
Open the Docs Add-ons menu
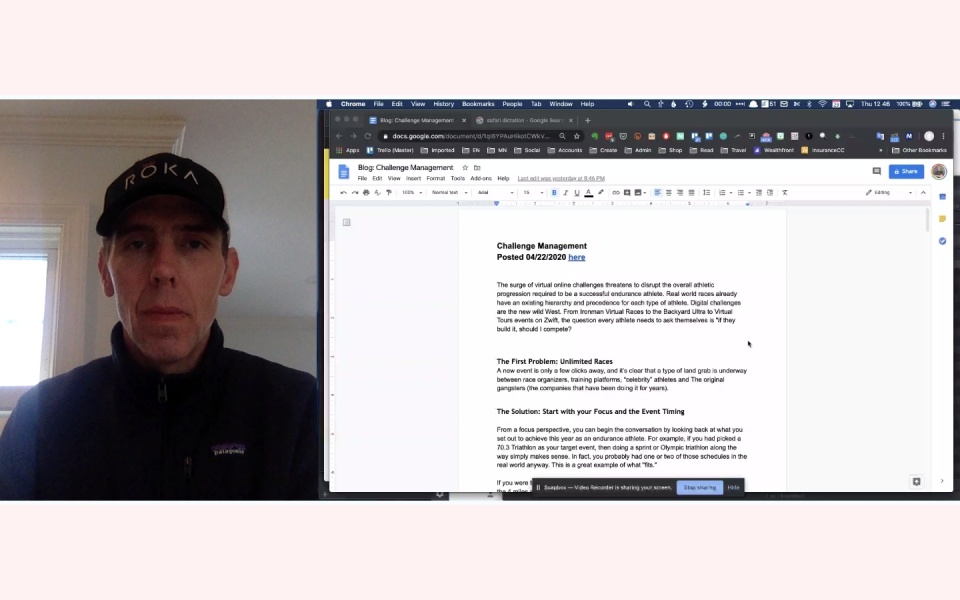[x=481, y=179]
